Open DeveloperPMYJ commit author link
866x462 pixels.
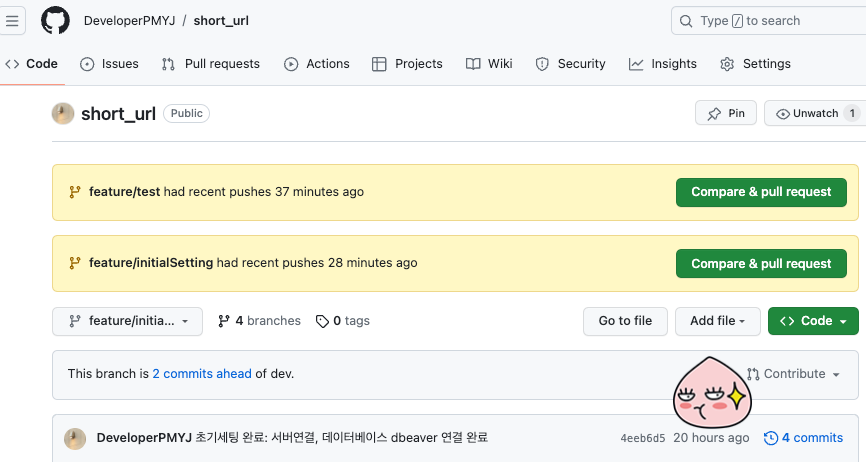point(144,438)
